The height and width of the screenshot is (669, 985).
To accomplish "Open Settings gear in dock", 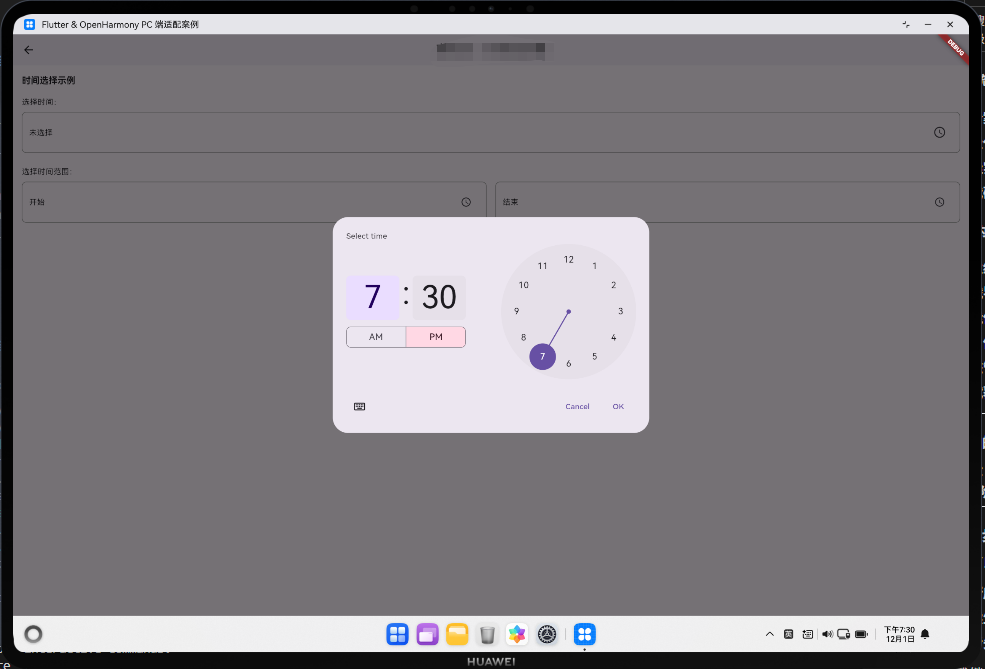I will coord(547,634).
